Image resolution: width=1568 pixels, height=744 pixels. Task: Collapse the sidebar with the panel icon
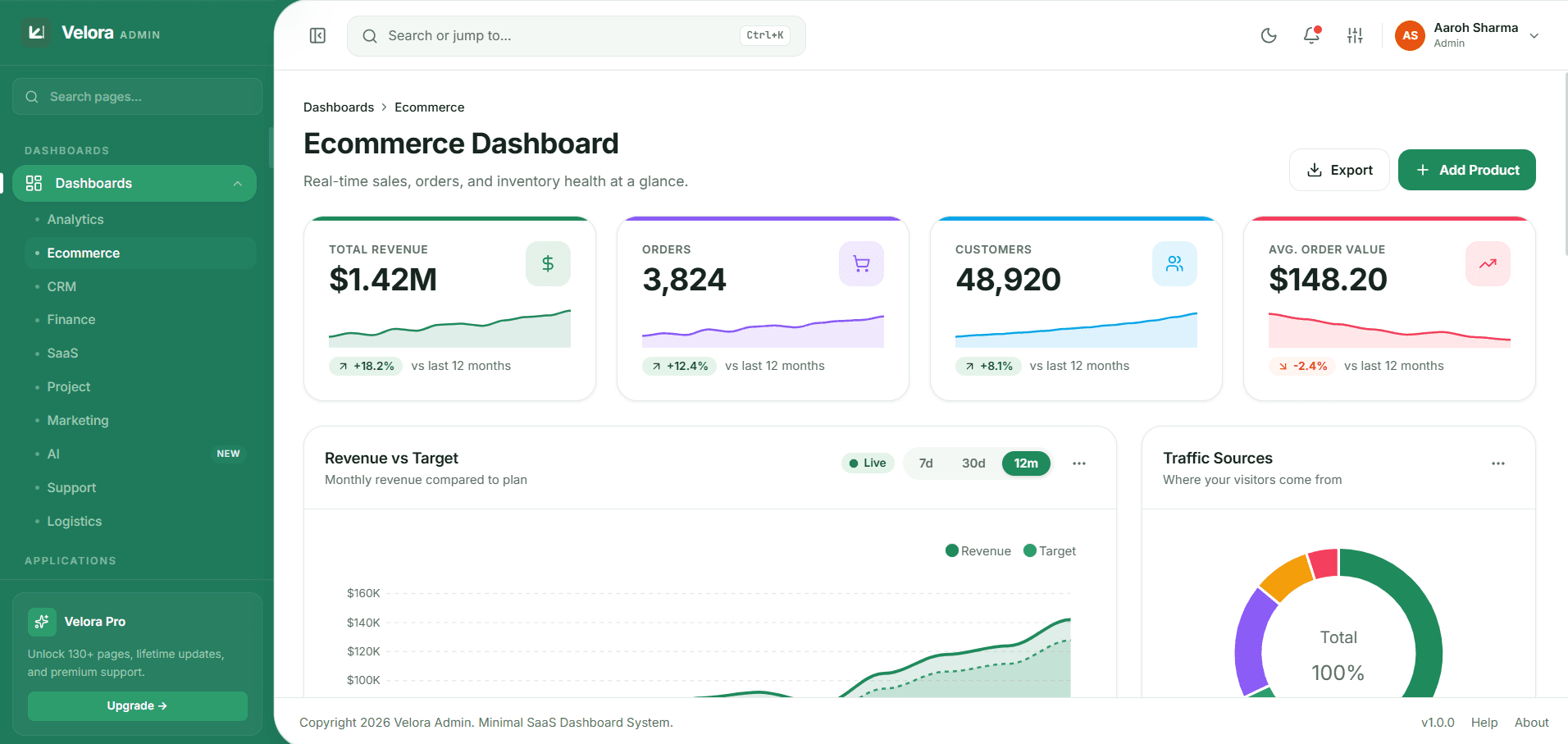tap(317, 36)
